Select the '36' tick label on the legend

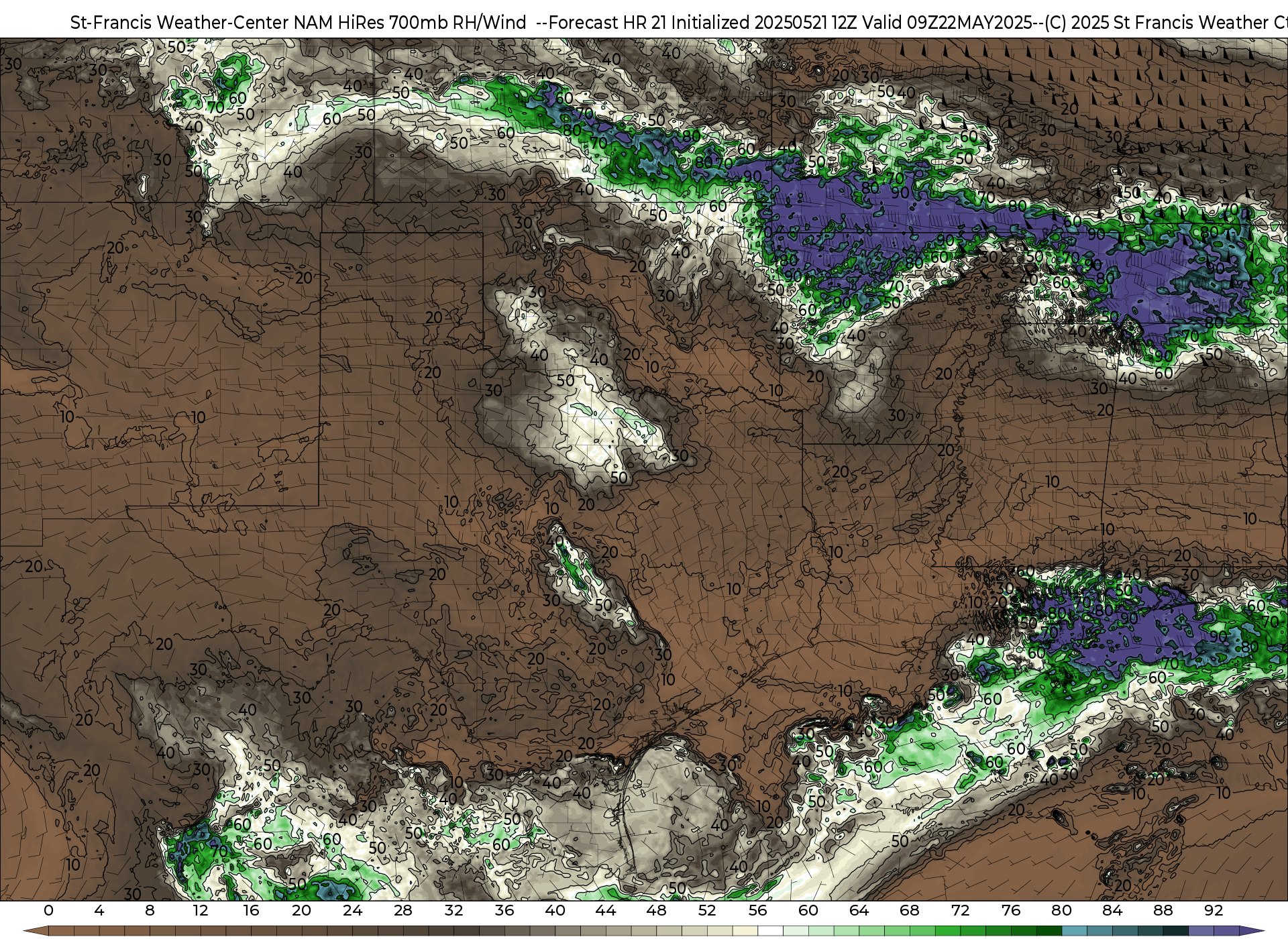click(504, 910)
